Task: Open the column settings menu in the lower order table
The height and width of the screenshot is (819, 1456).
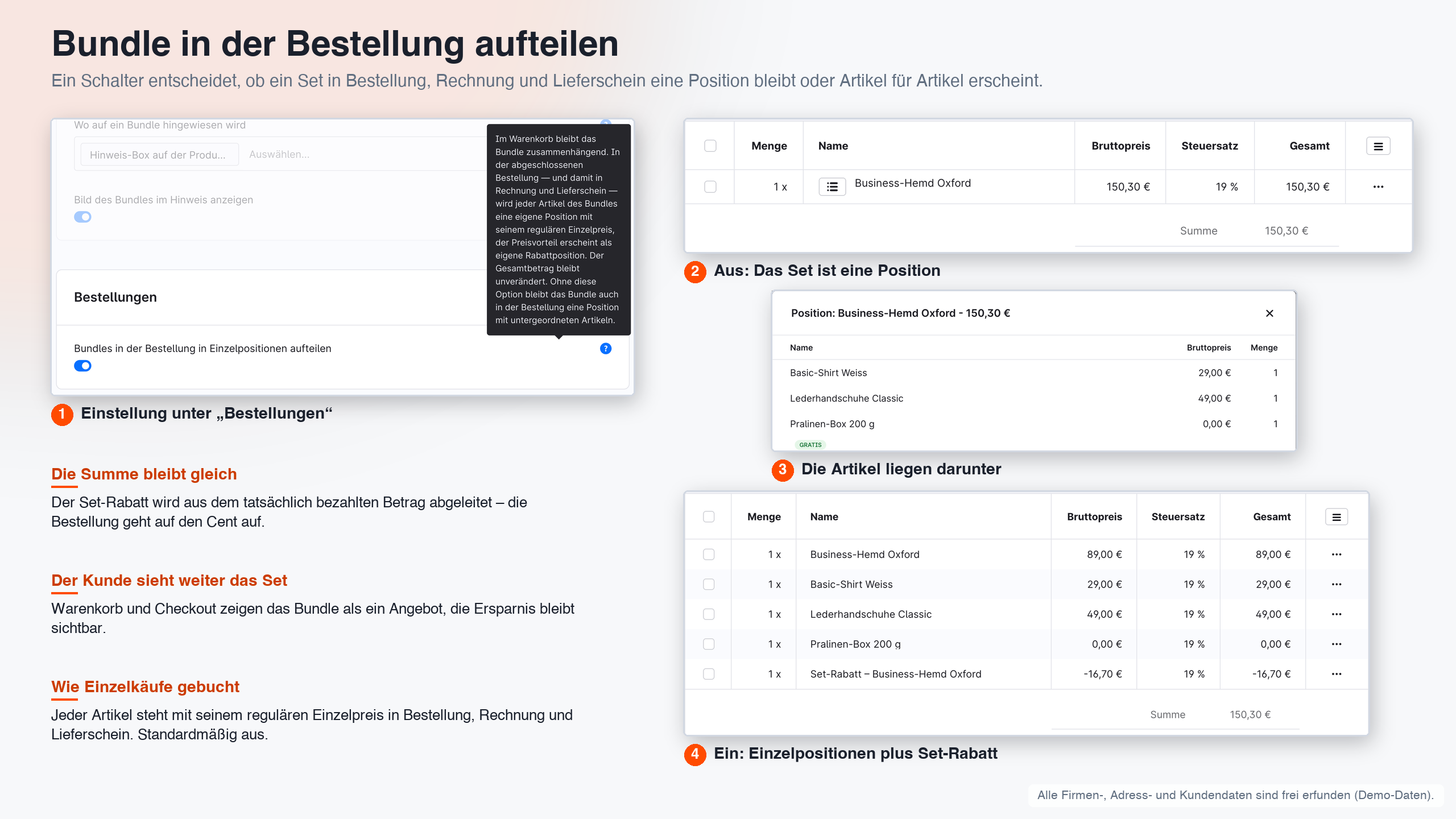Action: [x=1337, y=517]
